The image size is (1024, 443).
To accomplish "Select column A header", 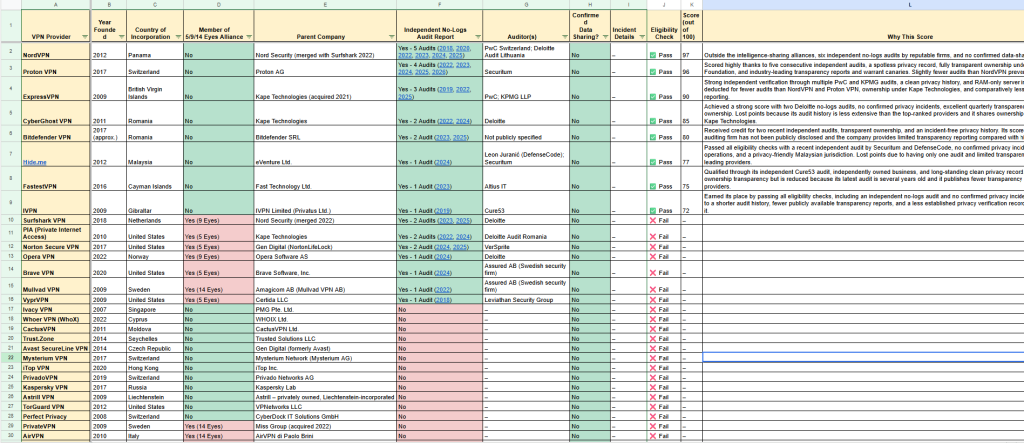I will 56,5.
